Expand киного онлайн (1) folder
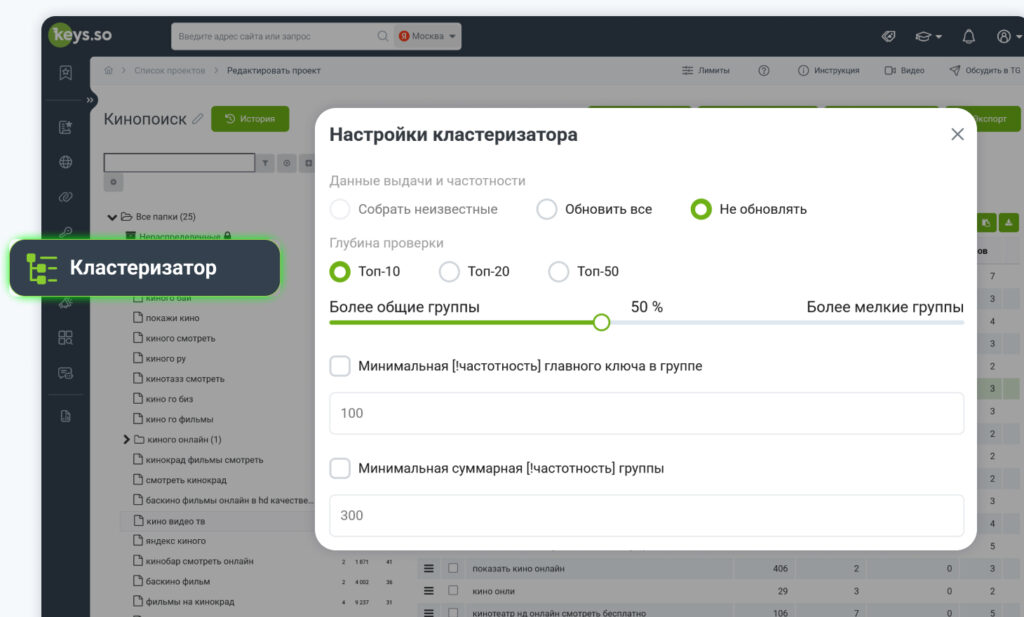Screen dimensions: 1024x617 tap(126, 439)
